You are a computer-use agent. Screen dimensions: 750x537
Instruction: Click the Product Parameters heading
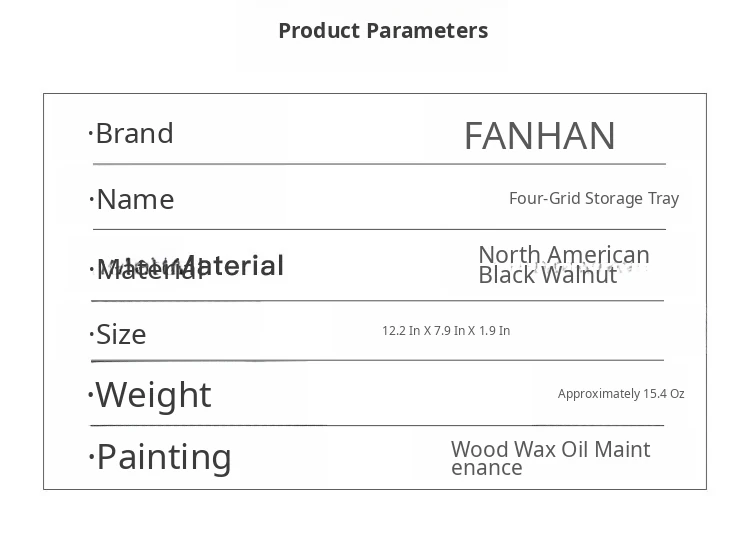[383, 31]
